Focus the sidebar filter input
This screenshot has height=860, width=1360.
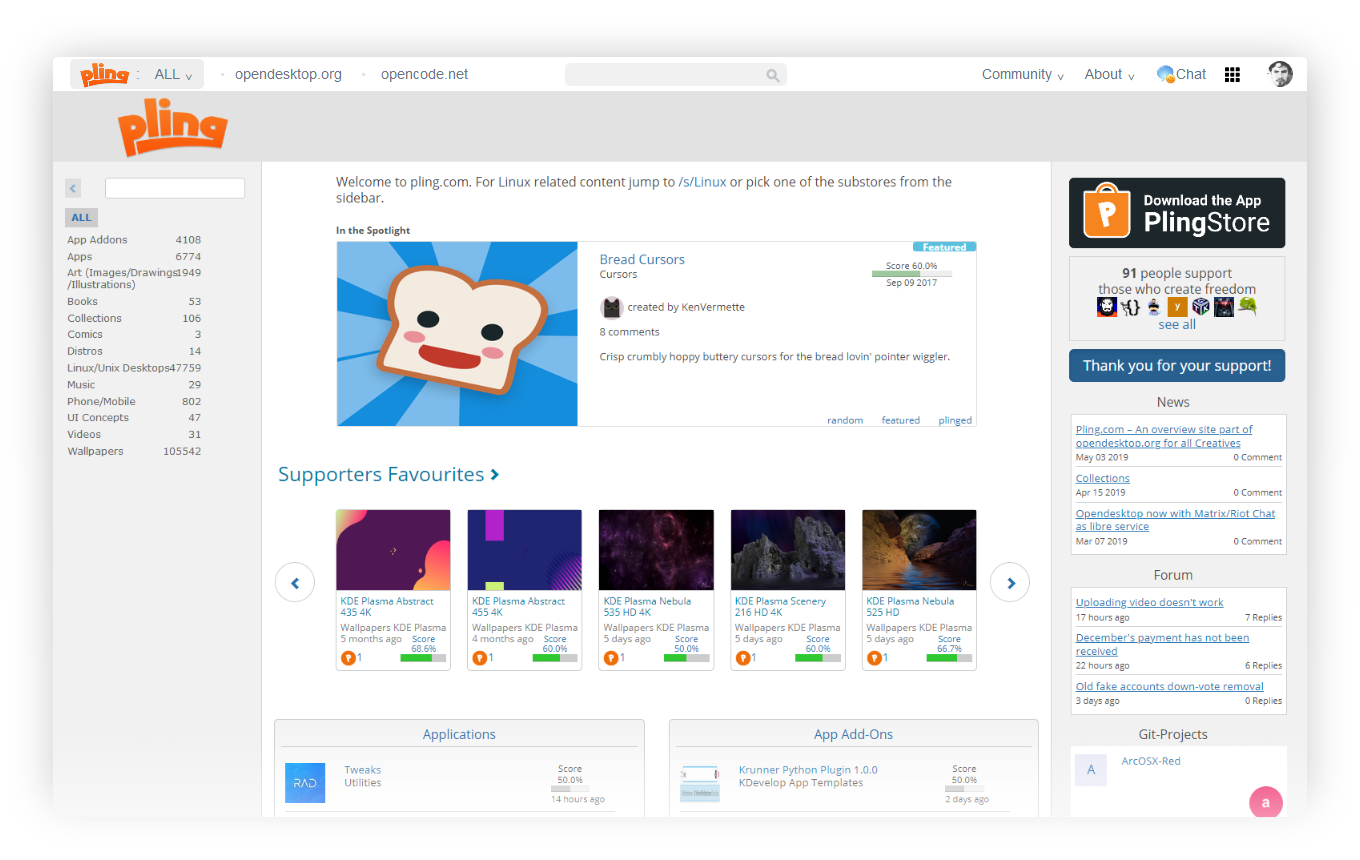pyautogui.click(x=175, y=188)
